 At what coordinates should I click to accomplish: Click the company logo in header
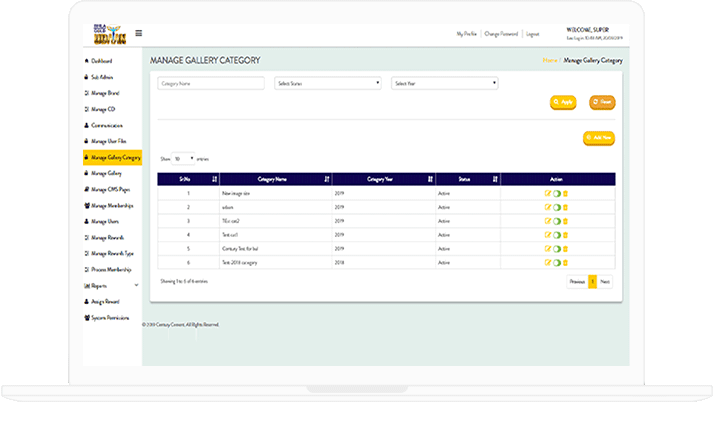(110, 34)
